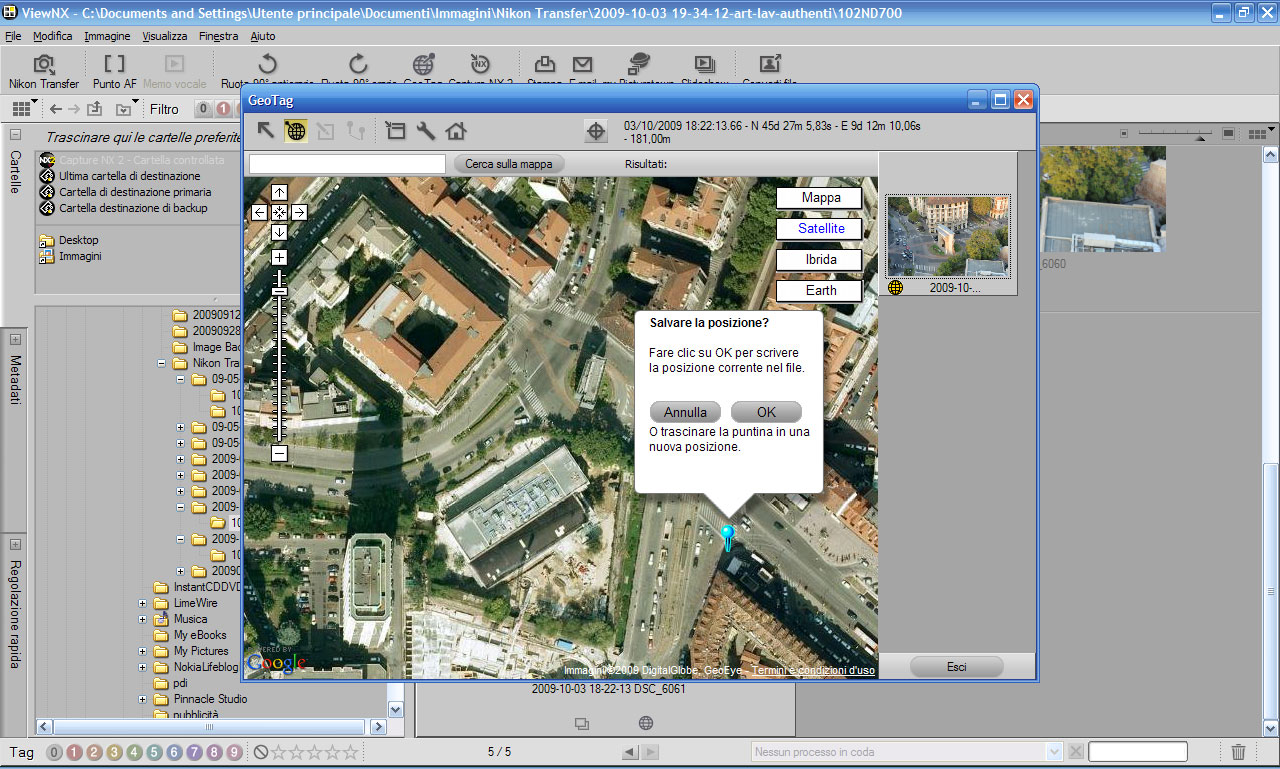The height and width of the screenshot is (769, 1280).
Task: Select the arrow pointer tool in GeoTag
Action: click(x=266, y=130)
